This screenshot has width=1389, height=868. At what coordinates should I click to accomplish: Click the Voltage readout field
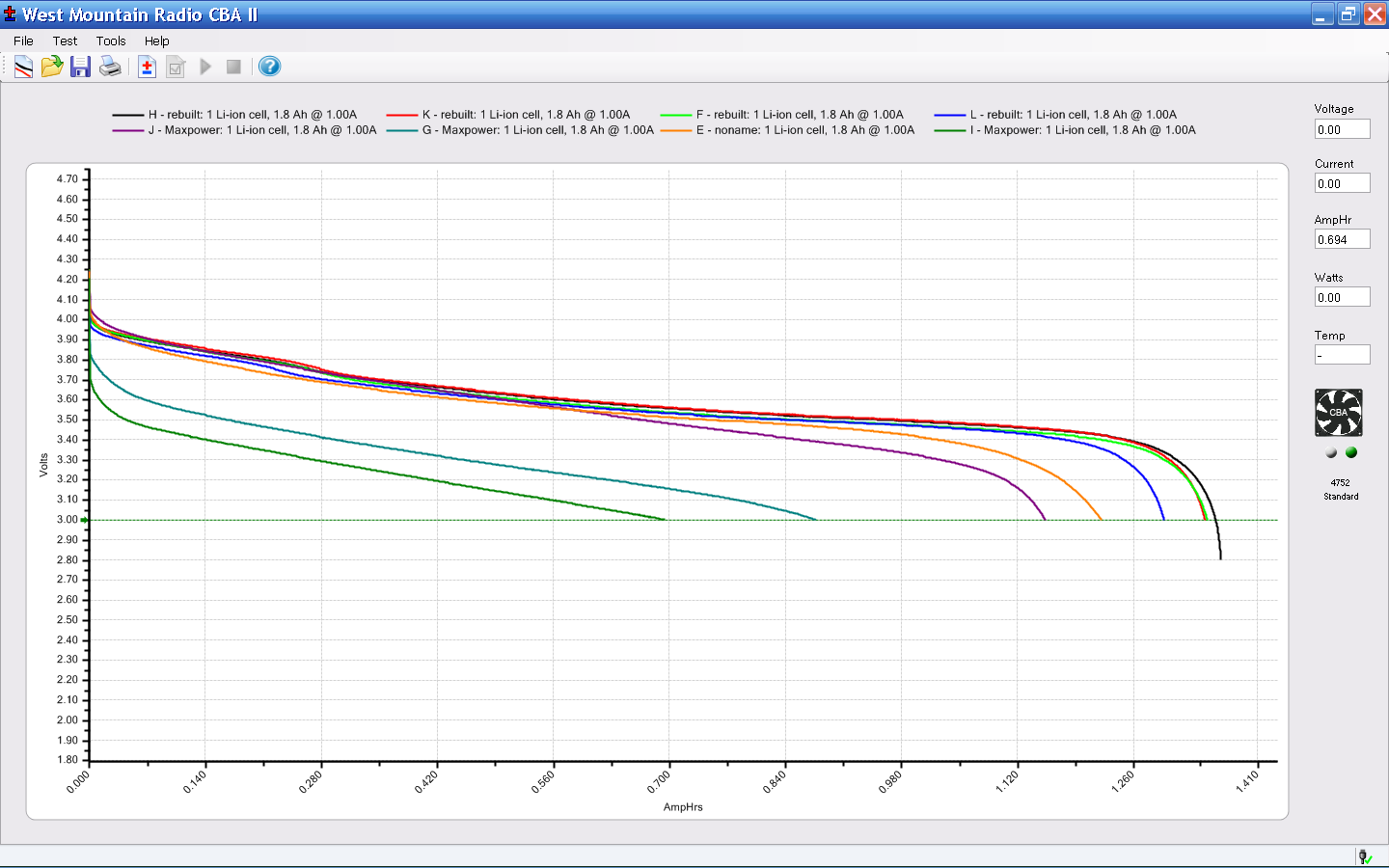(x=1342, y=129)
